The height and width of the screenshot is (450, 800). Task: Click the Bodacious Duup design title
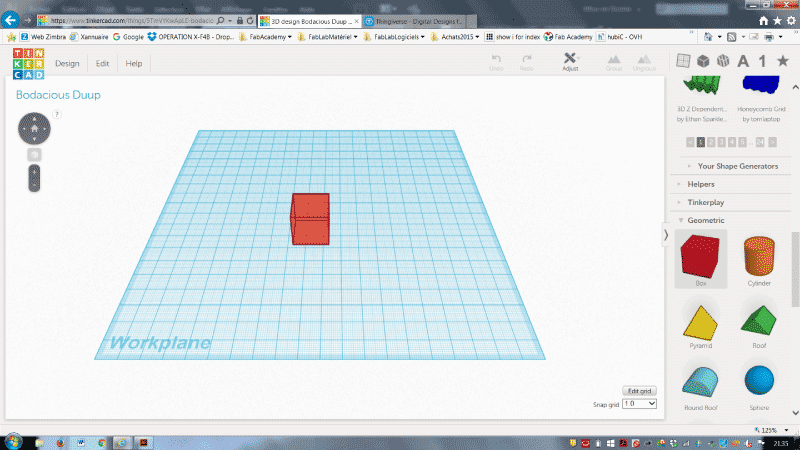(x=58, y=95)
